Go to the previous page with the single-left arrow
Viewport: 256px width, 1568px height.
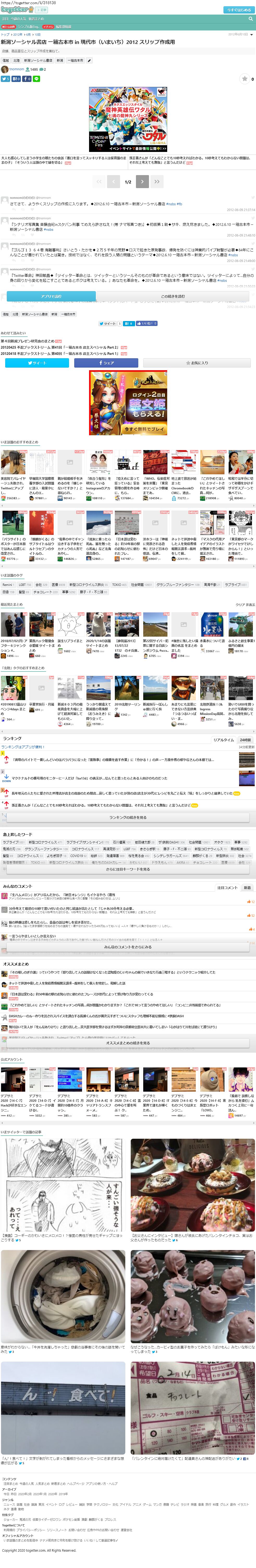113,181
